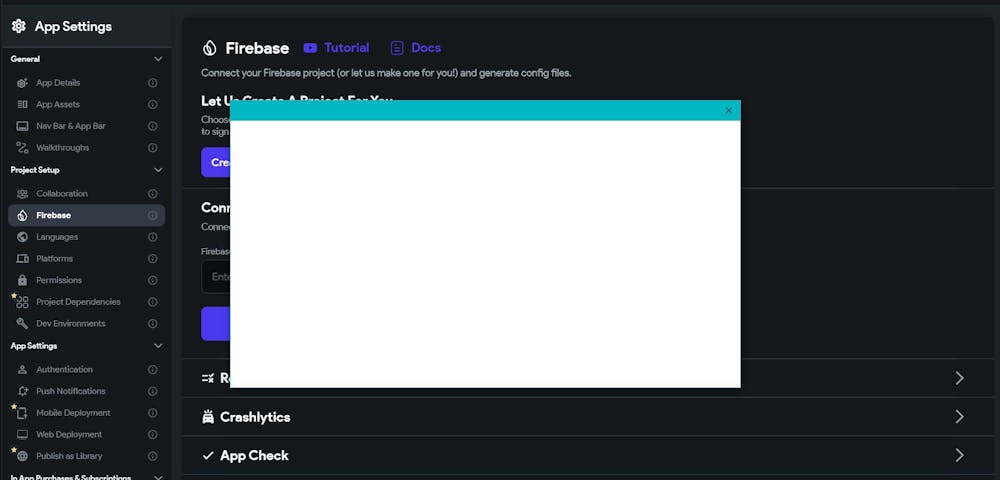Image resolution: width=1000 pixels, height=480 pixels.
Task: Click the Project Dependencies icon
Action: pyautogui.click(x=22, y=302)
